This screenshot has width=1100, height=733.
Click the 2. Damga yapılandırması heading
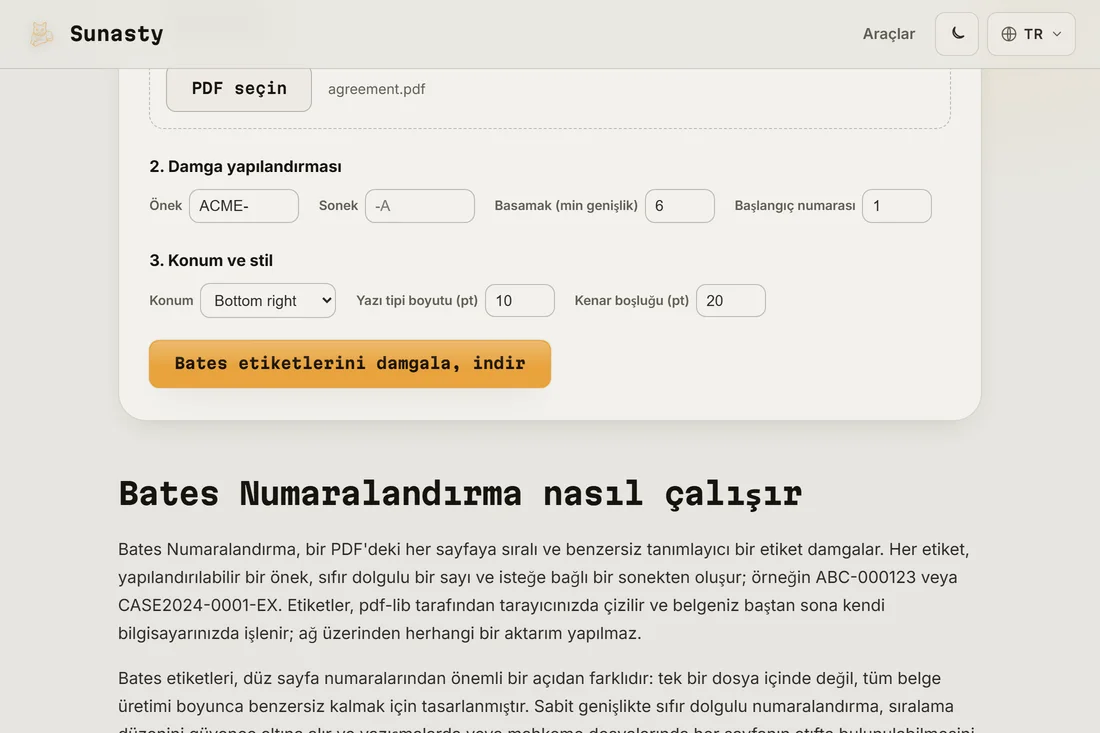[x=246, y=166]
